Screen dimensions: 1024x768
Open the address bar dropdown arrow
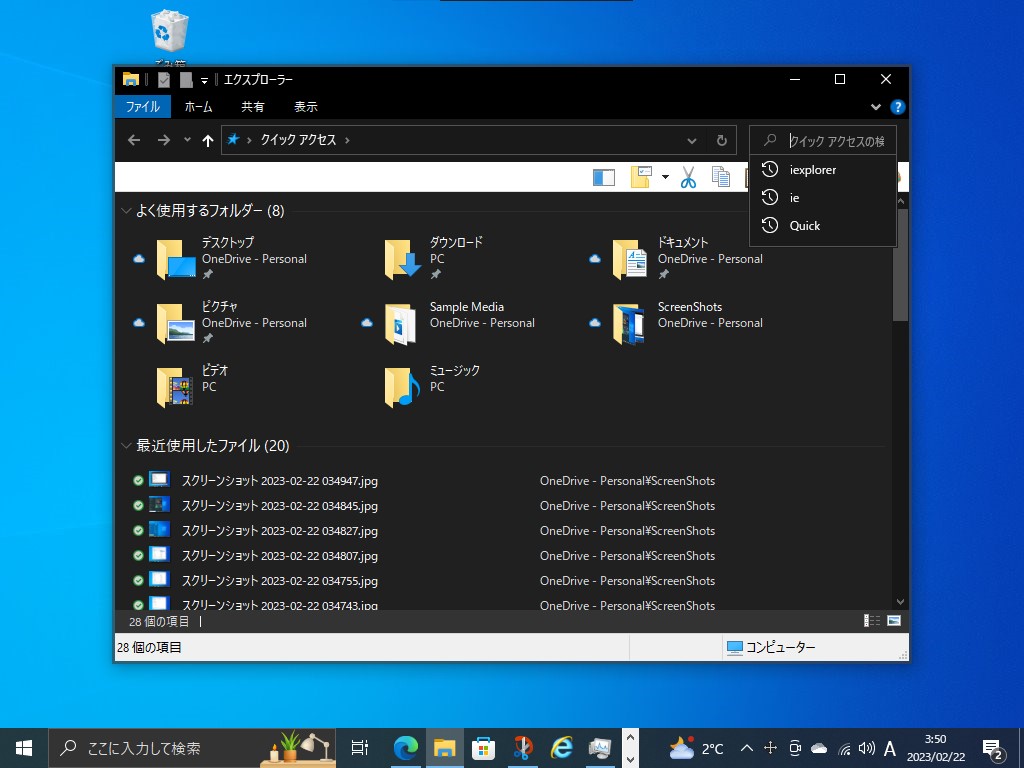point(692,140)
